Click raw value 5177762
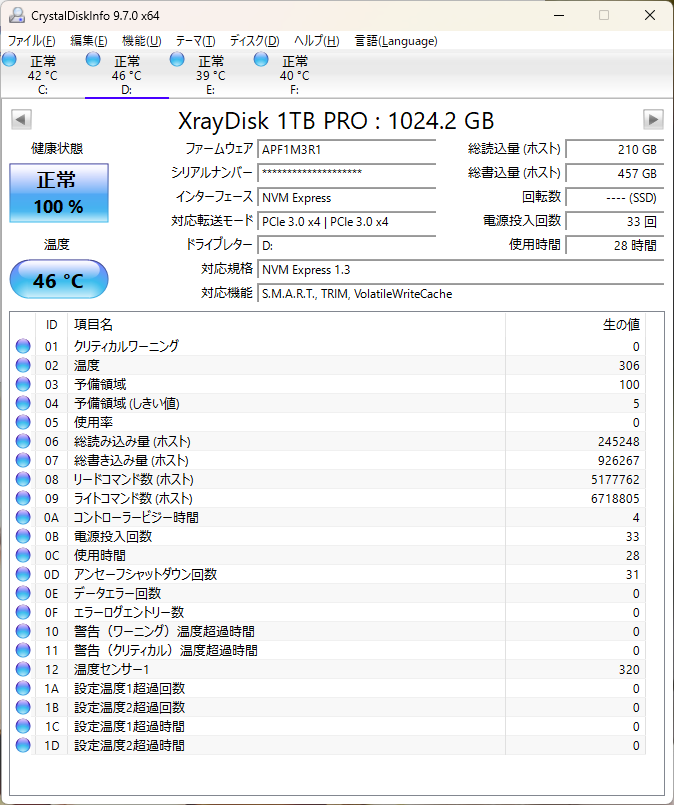 [x=615, y=480]
